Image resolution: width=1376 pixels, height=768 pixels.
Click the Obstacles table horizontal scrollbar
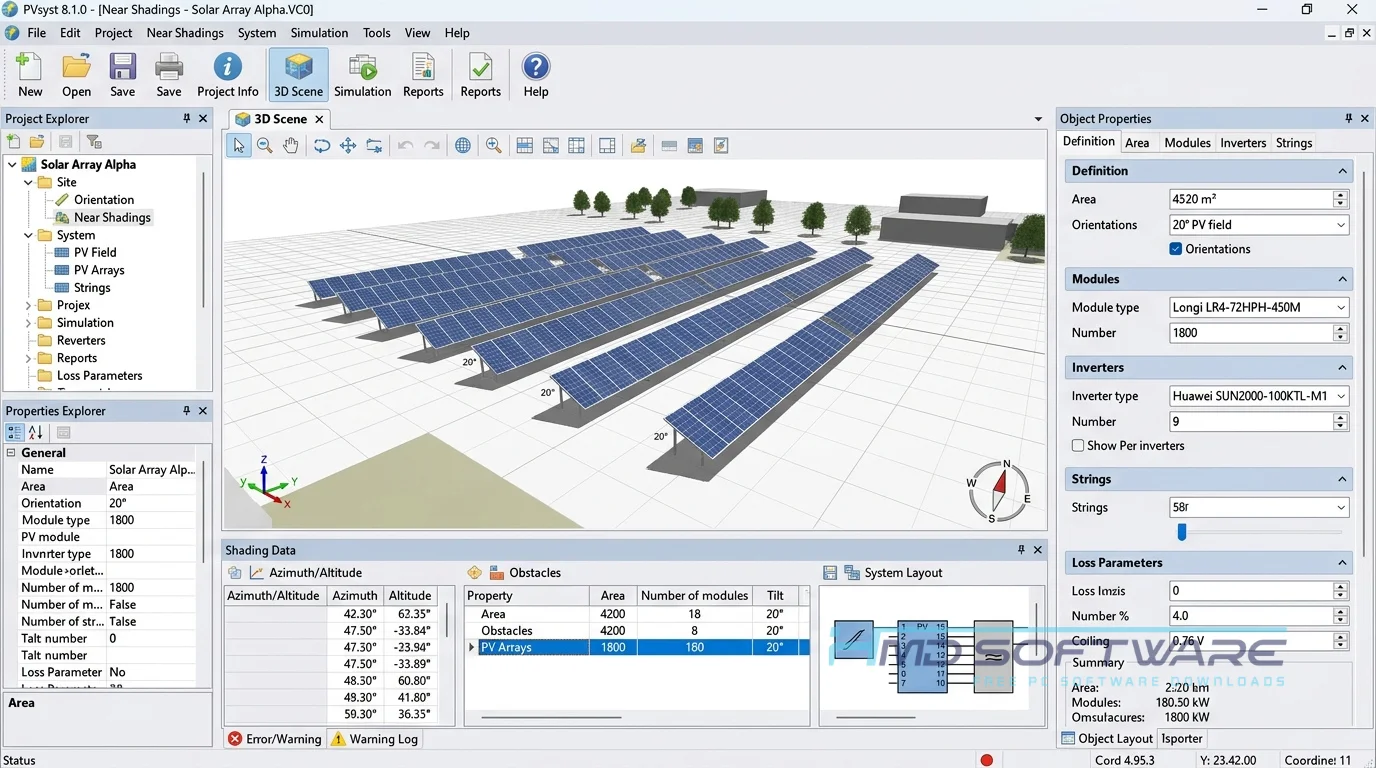[551, 717]
